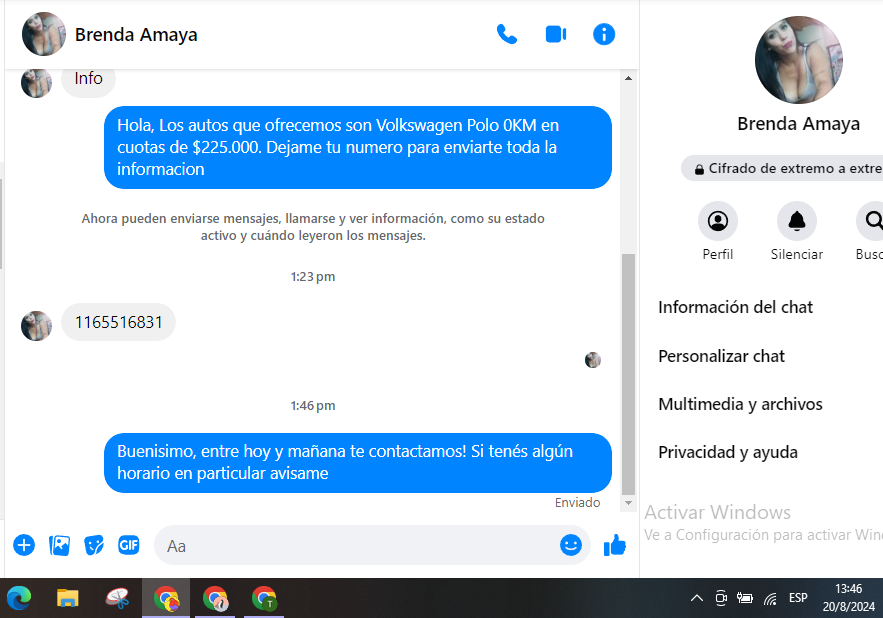Change ESP keyboard language

pyautogui.click(x=798, y=598)
